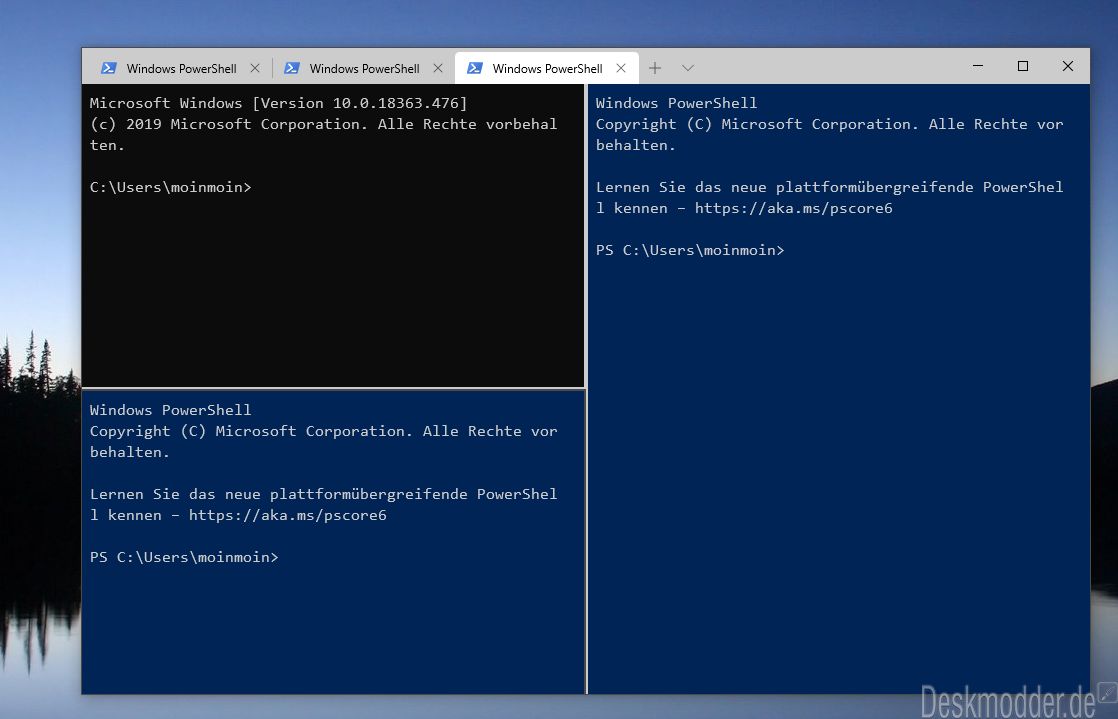Click PowerShell icon on the third tab
Viewport: 1118px width, 719px height.
475,68
